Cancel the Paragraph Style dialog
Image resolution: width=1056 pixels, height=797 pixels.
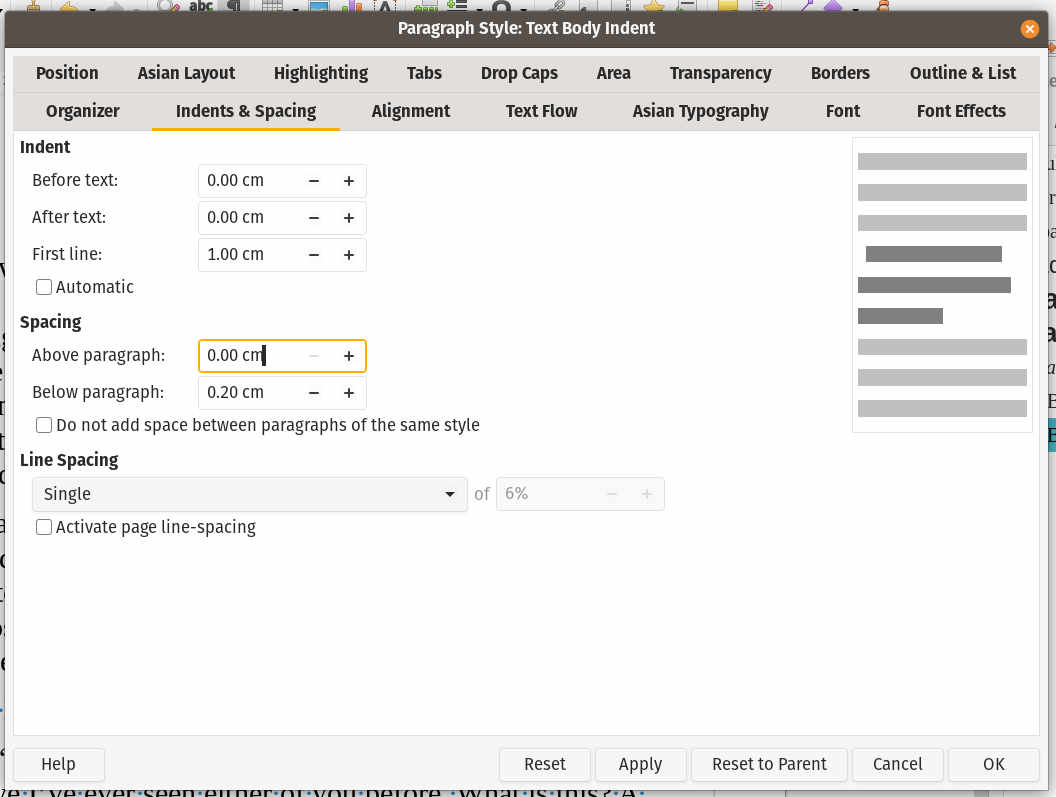898,764
